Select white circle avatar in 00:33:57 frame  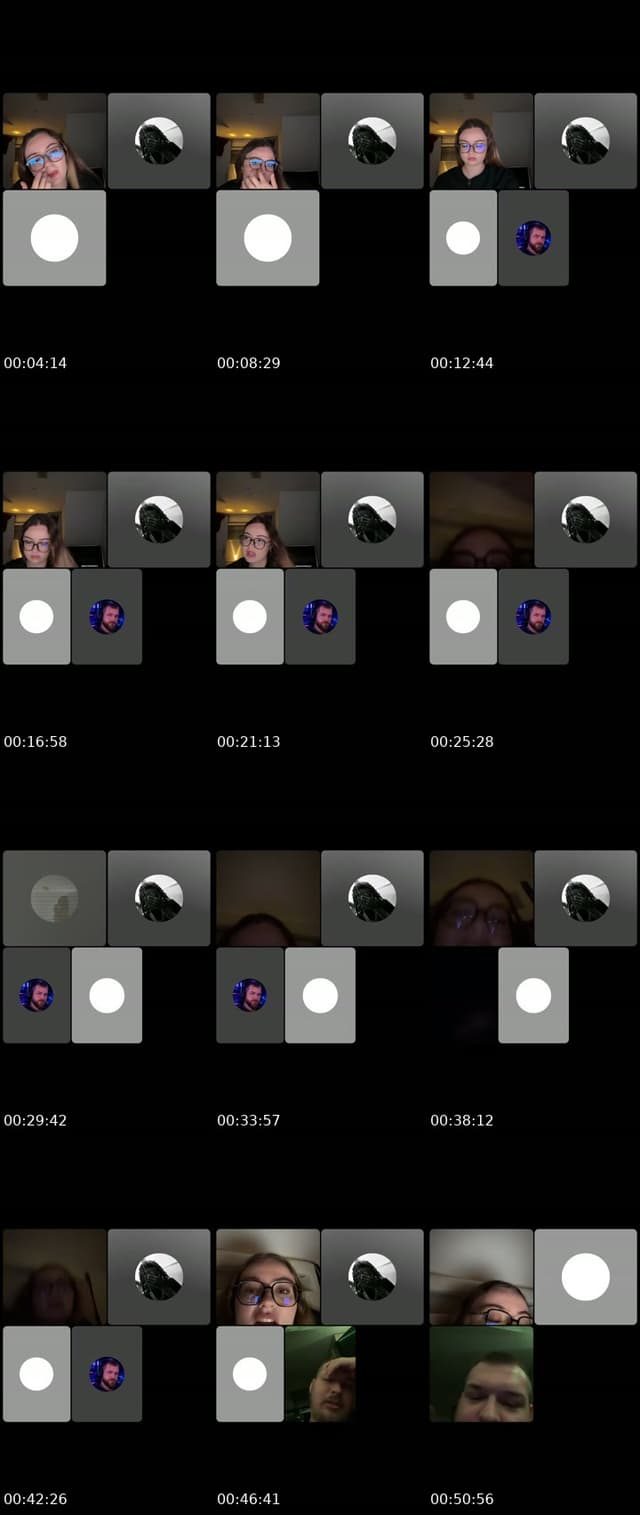(x=320, y=995)
